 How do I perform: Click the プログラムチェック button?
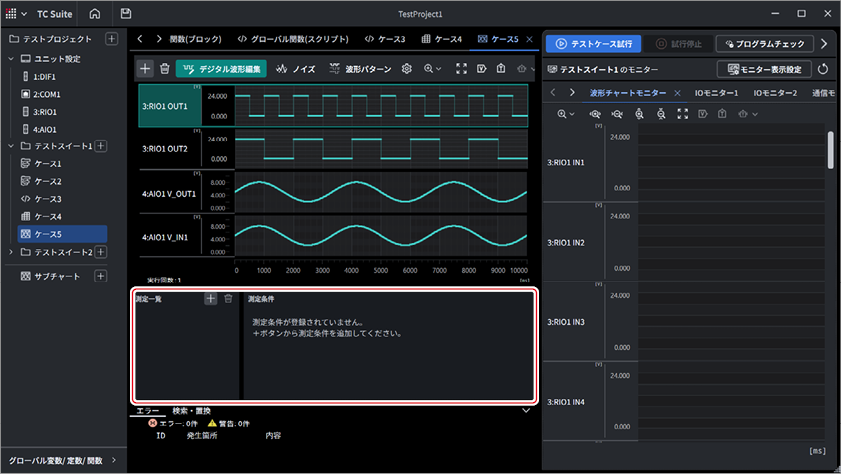764,44
